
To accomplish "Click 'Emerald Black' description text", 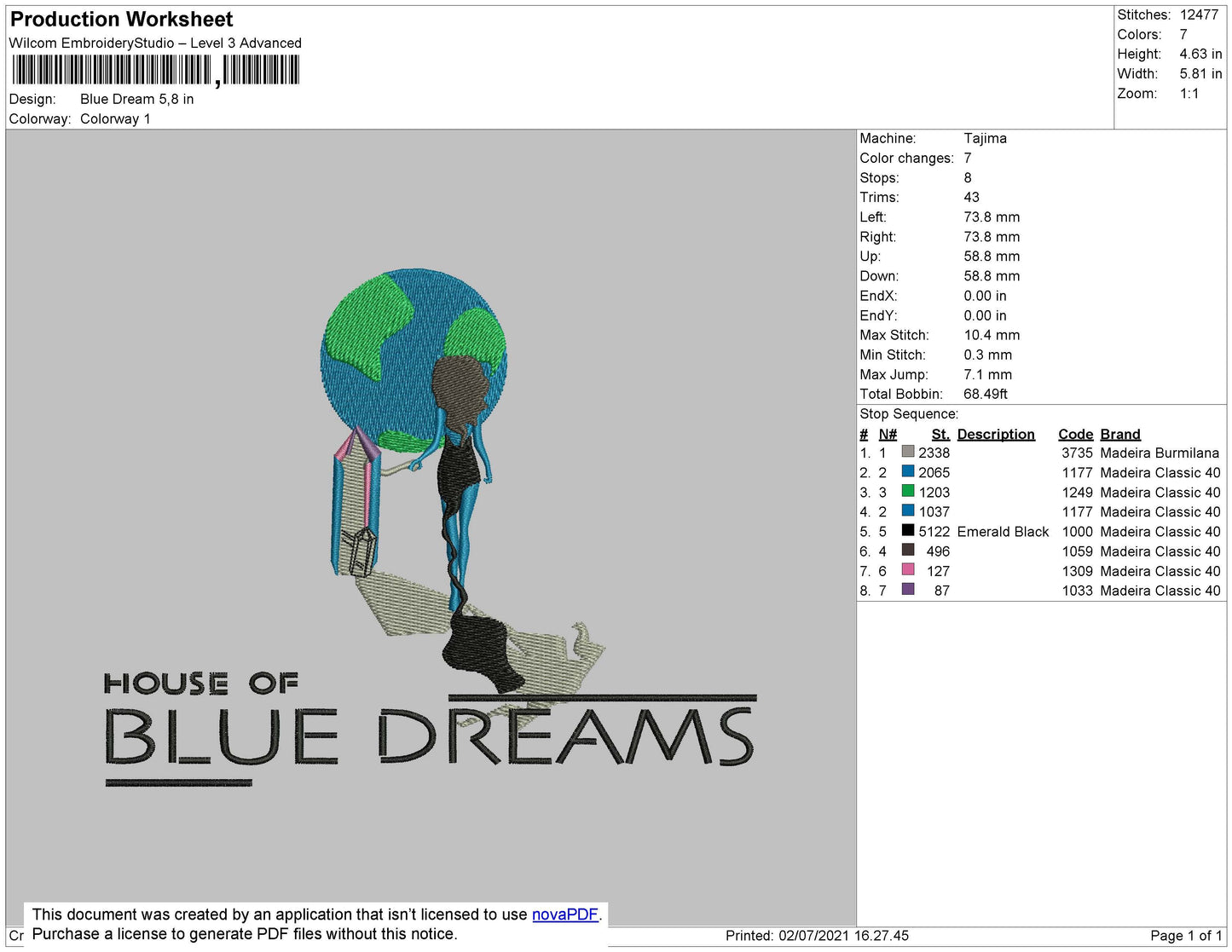I will 1003,531.
